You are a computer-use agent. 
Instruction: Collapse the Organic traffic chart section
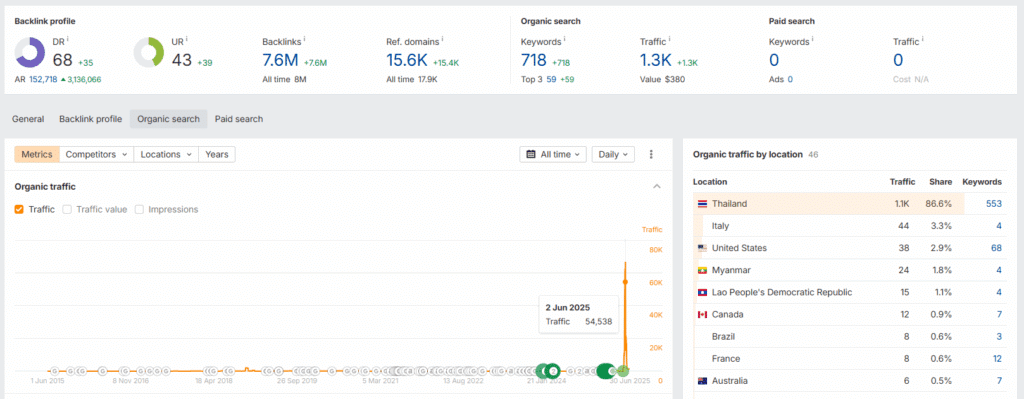pos(656,187)
